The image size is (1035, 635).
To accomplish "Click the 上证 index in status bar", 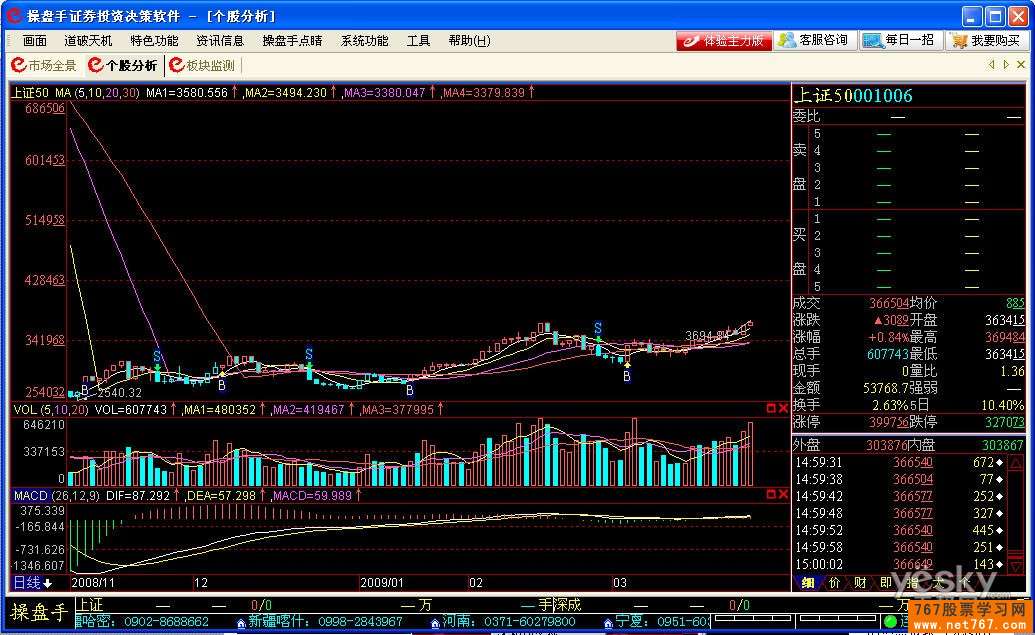I will pyautogui.click(x=89, y=605).
